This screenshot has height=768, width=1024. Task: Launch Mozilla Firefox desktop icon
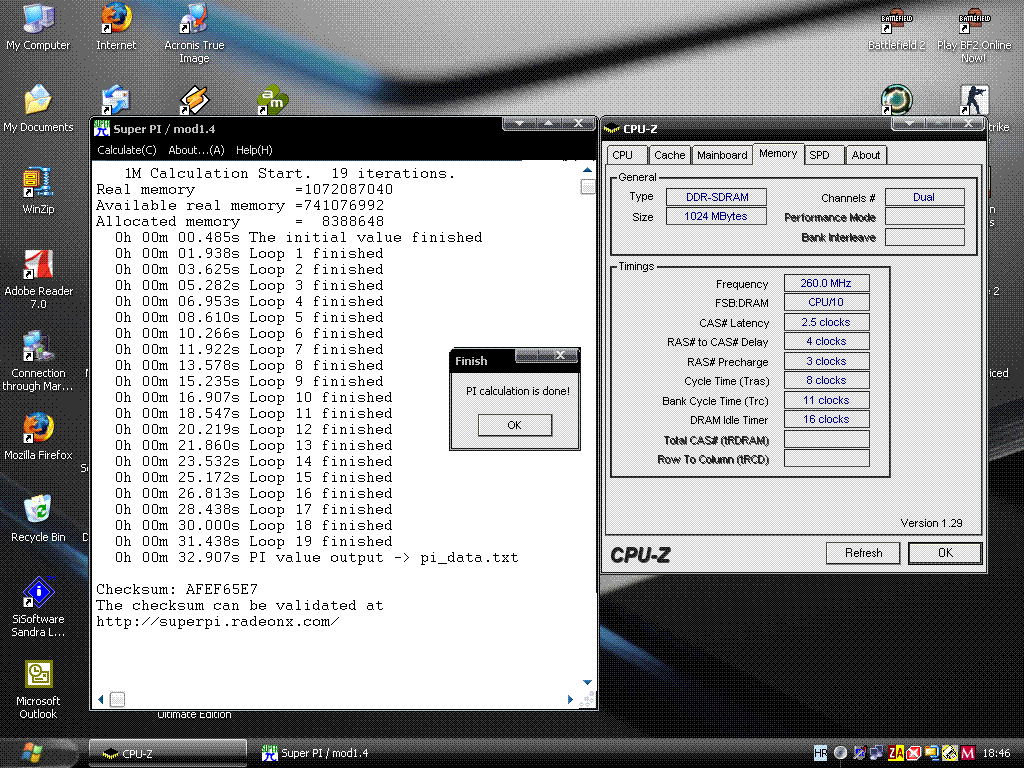[38, 429]
